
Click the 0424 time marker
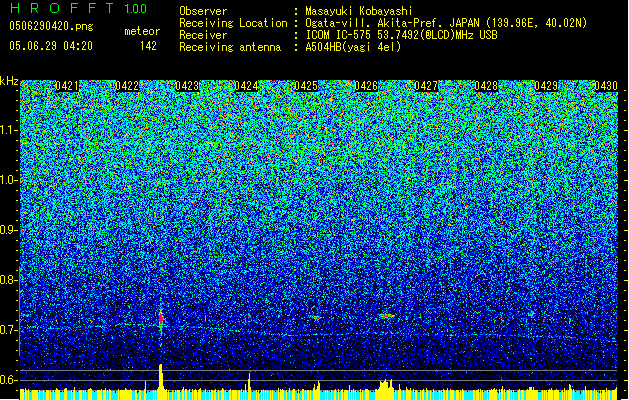246,86
